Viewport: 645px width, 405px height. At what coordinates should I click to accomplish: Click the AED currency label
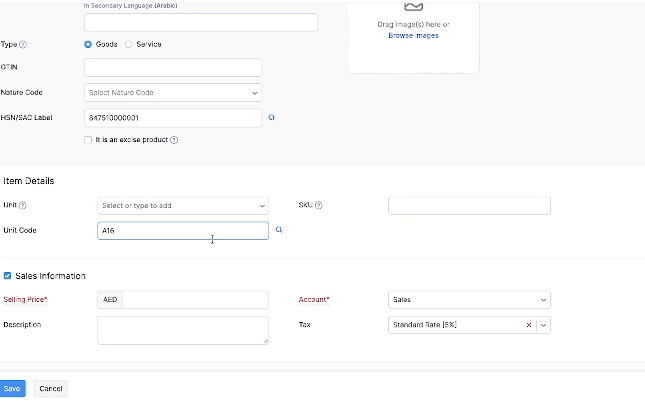pos(110,300)
